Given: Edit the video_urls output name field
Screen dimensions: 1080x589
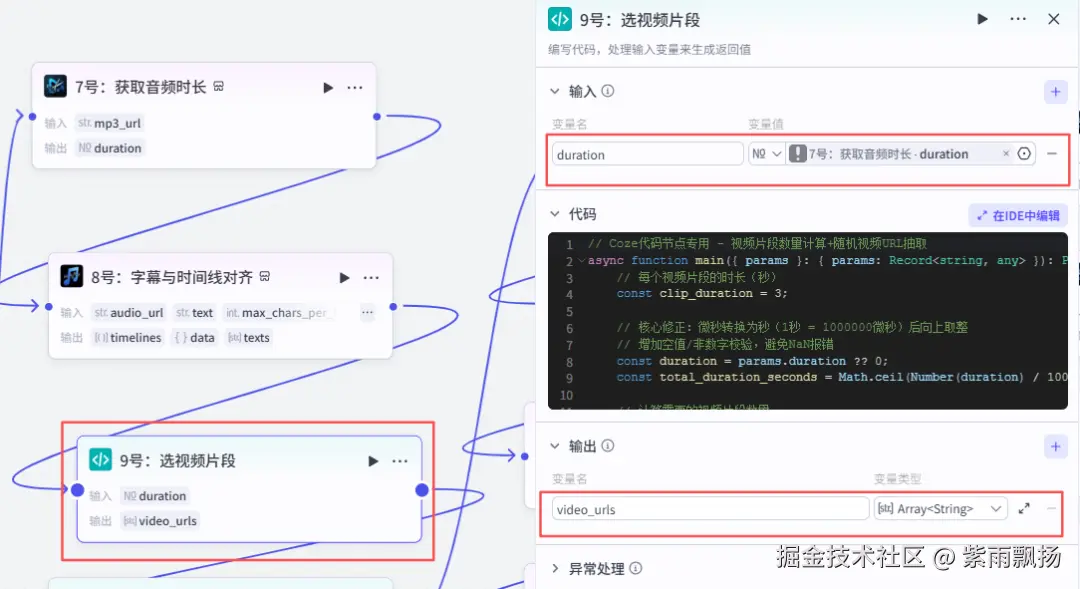Looking at the screenshot, I should click(x=709, y=509).
